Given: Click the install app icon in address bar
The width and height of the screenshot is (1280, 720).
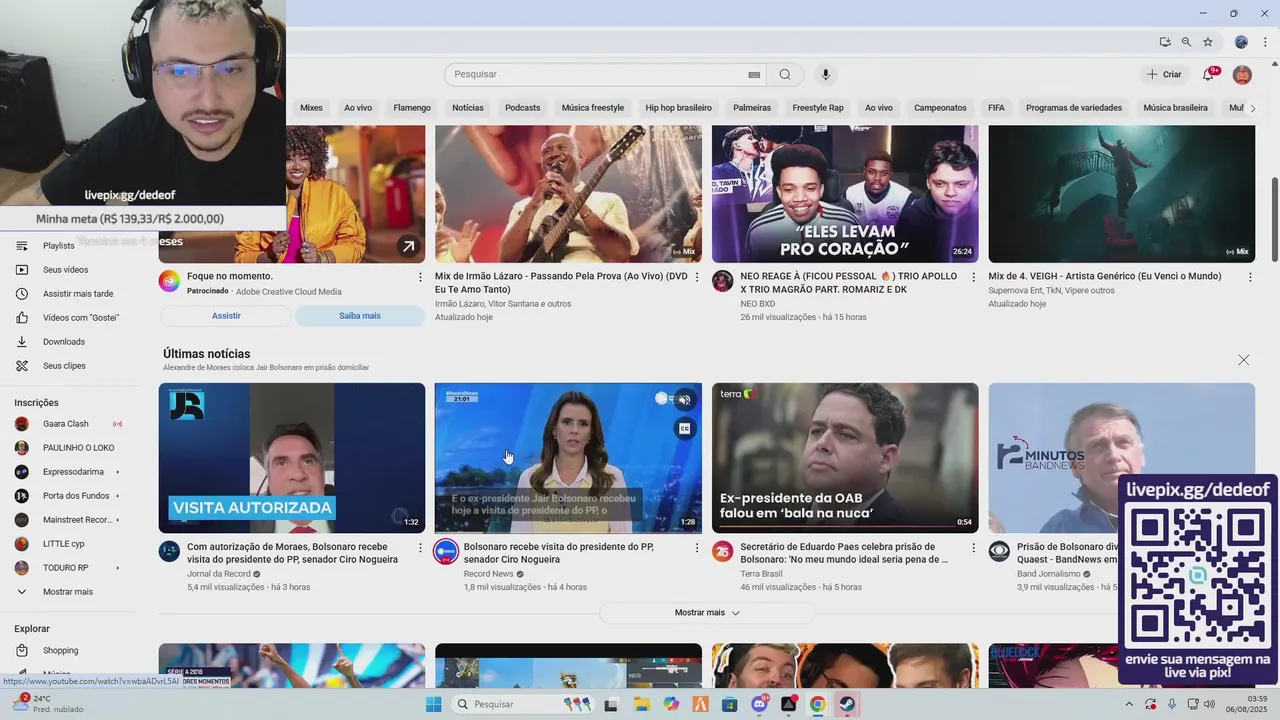Looking at the screenshot, I should coord(1165,42).
